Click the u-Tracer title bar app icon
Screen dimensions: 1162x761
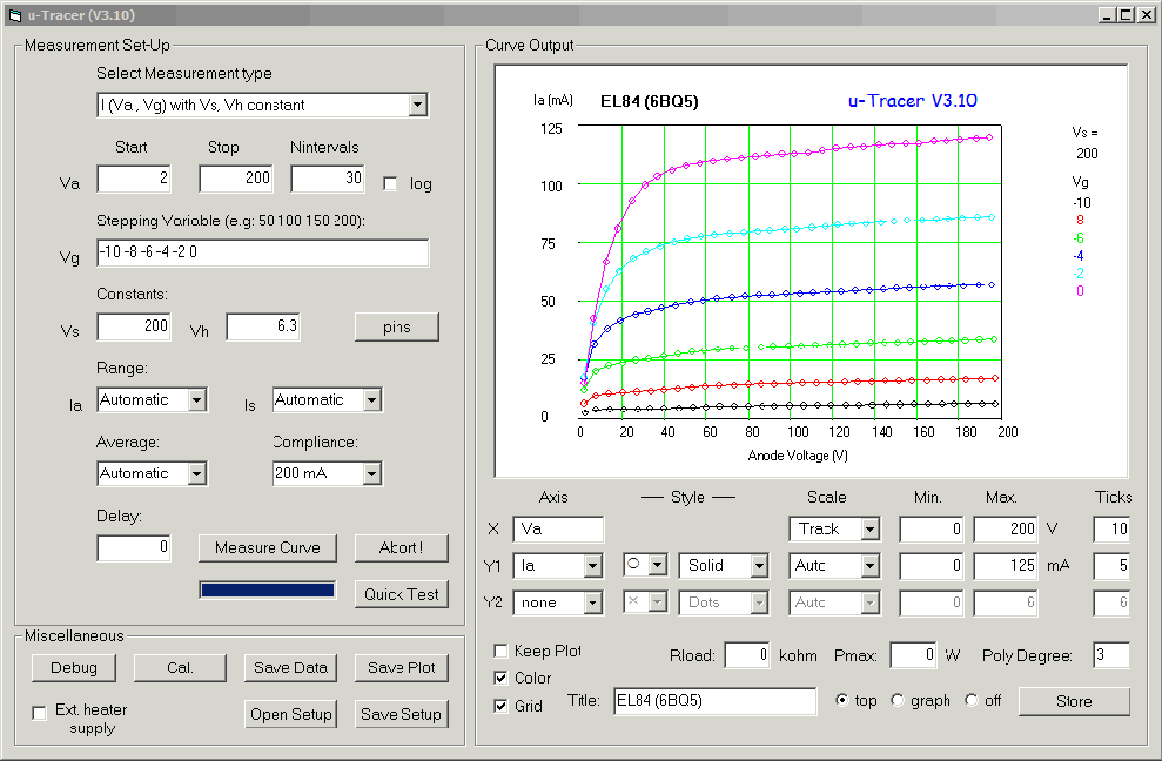point(13,15)
